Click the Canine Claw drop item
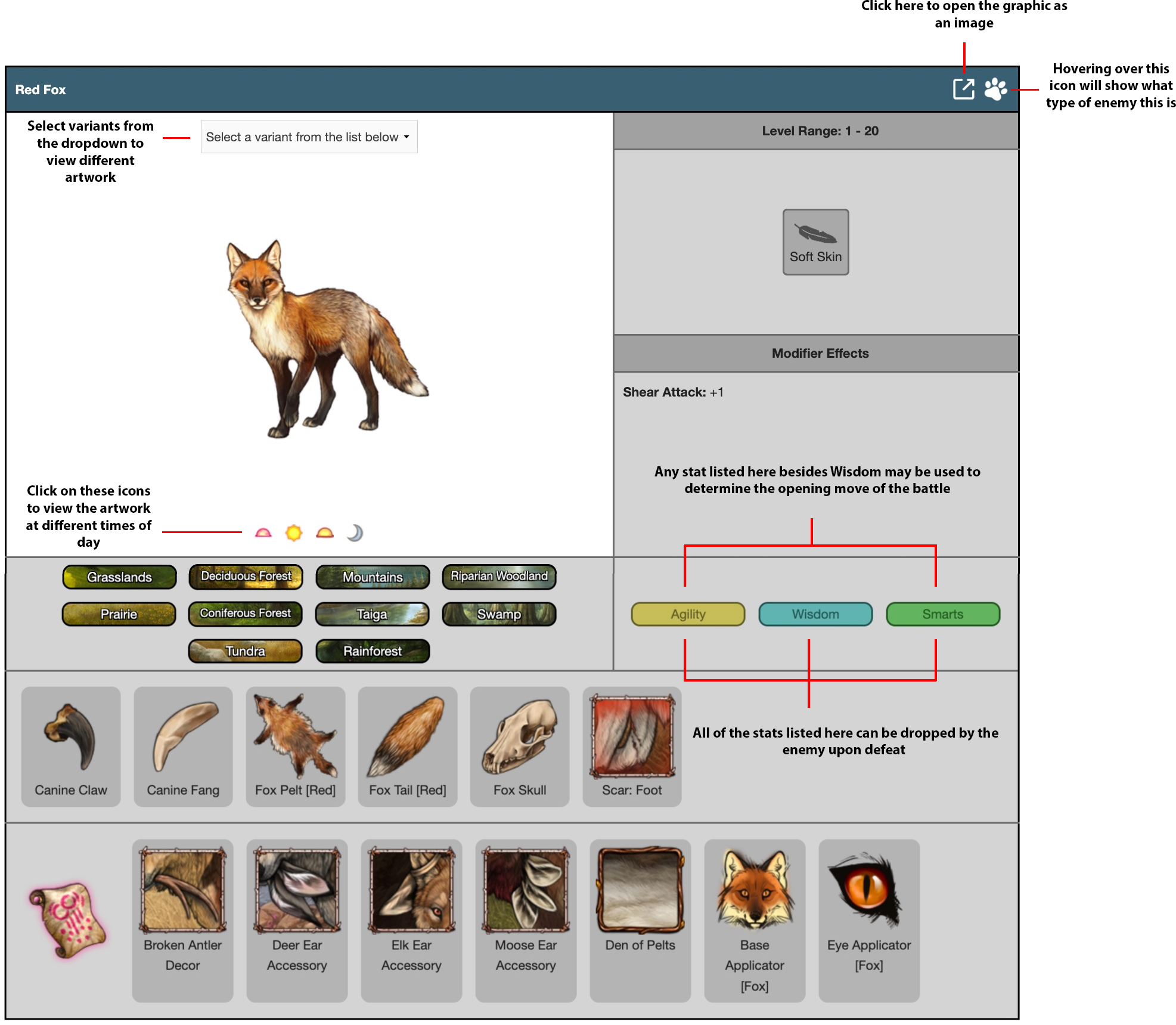This screenshot has height=1025, width=1176. coord(71,746)
